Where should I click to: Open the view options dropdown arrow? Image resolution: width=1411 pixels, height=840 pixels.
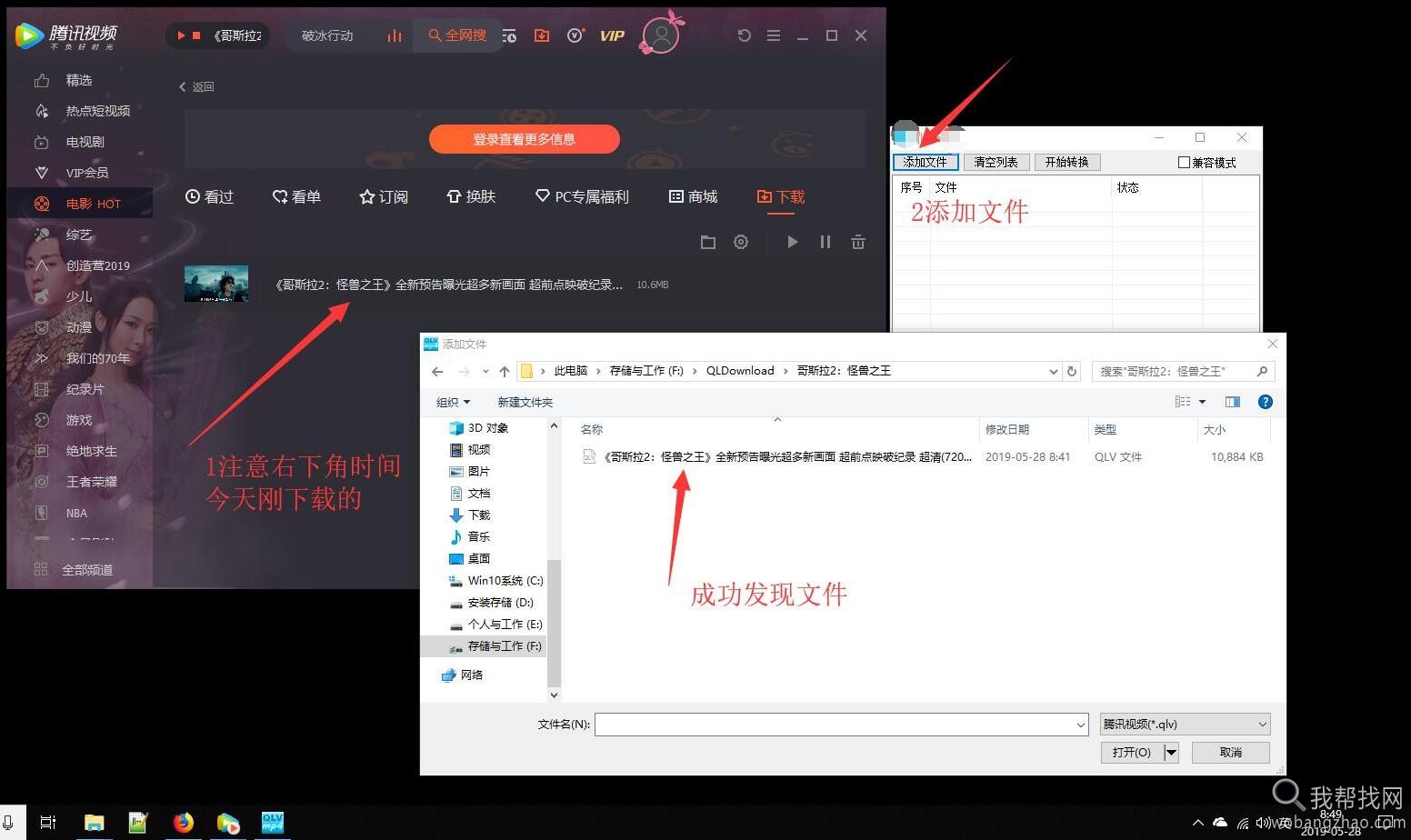tap(1202, 402)
